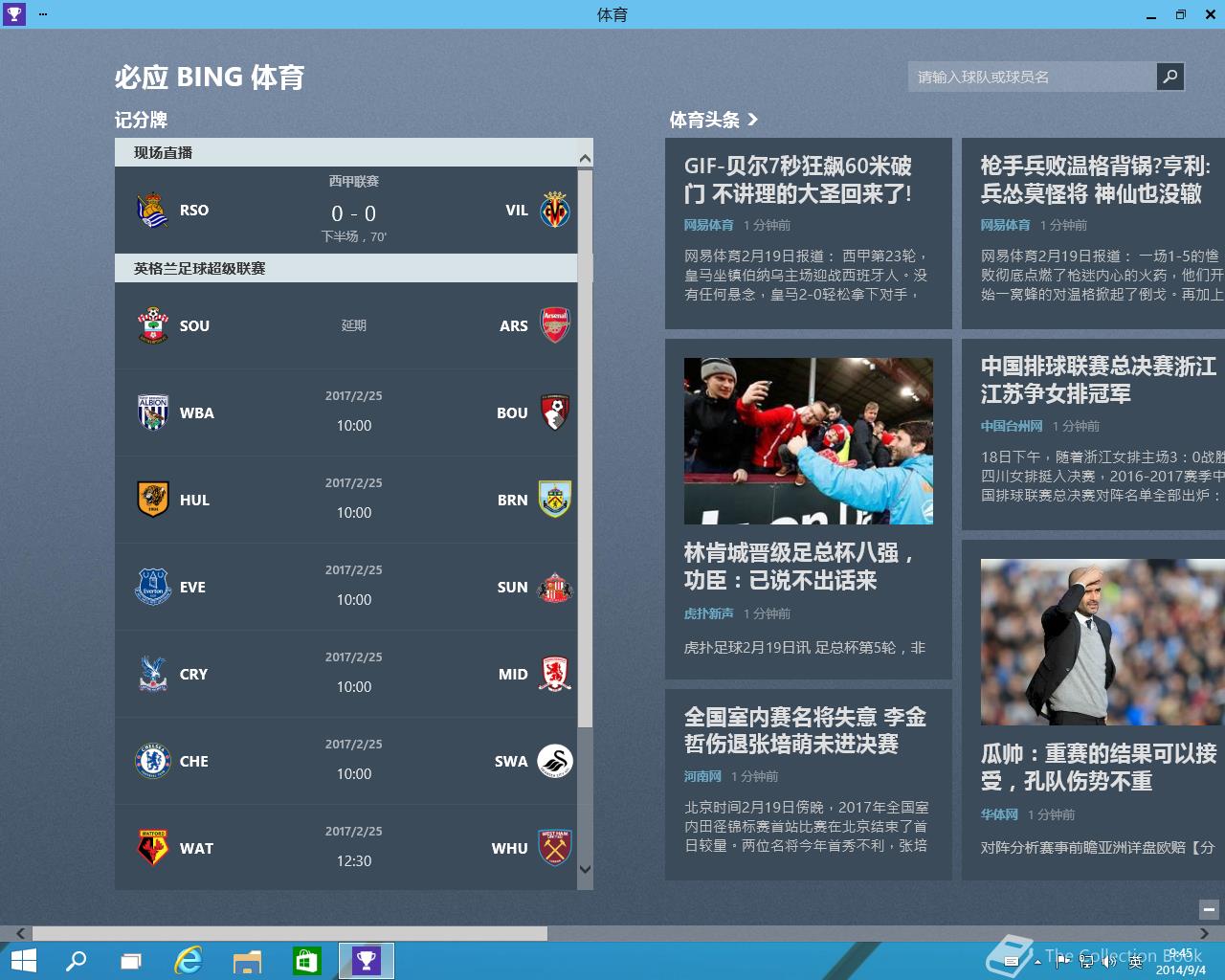Click the 虎扑新声 source label
Viewport: 1225px width, 980px height.
(708, 613)
